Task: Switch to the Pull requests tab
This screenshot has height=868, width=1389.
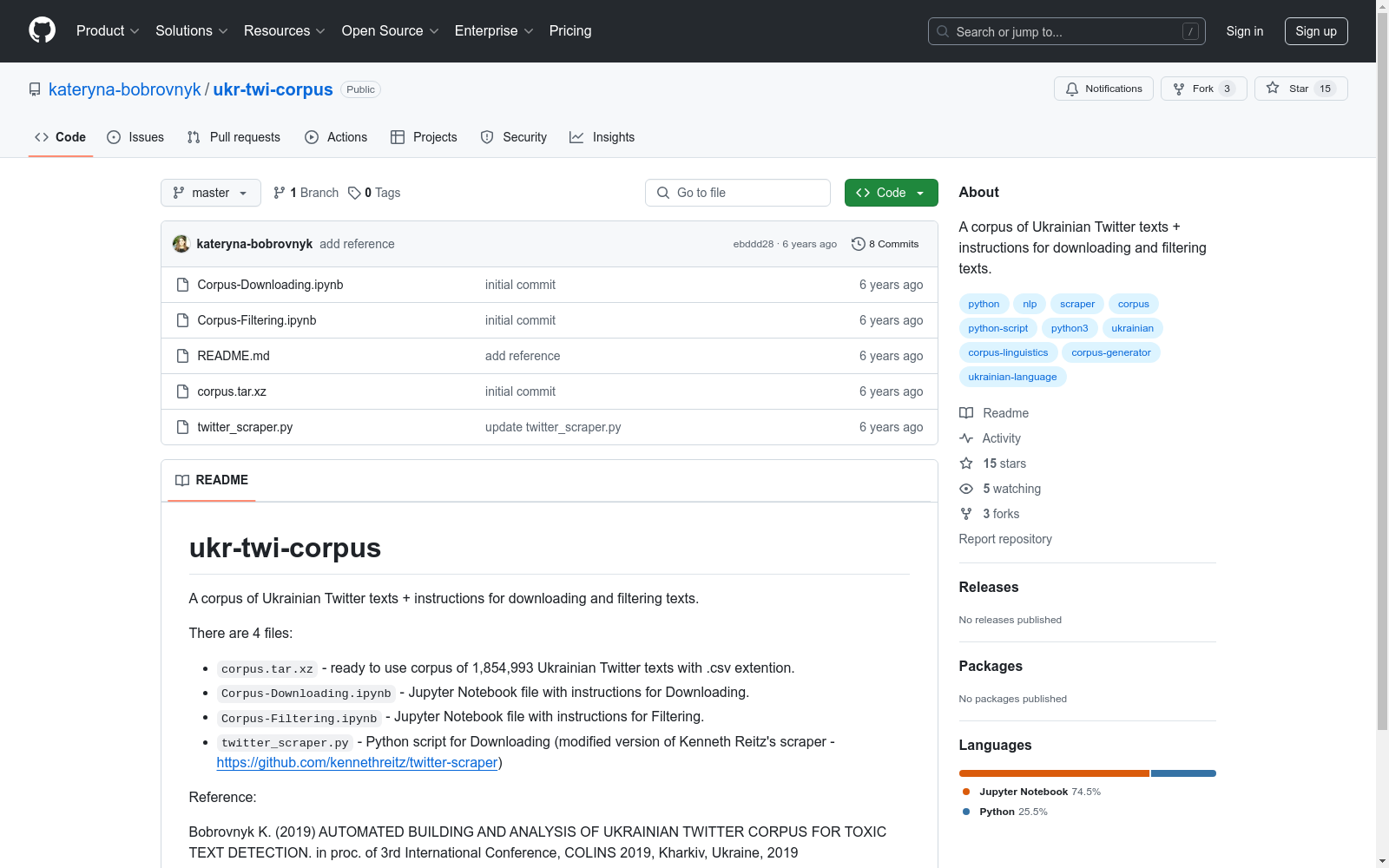Action: 234,137
